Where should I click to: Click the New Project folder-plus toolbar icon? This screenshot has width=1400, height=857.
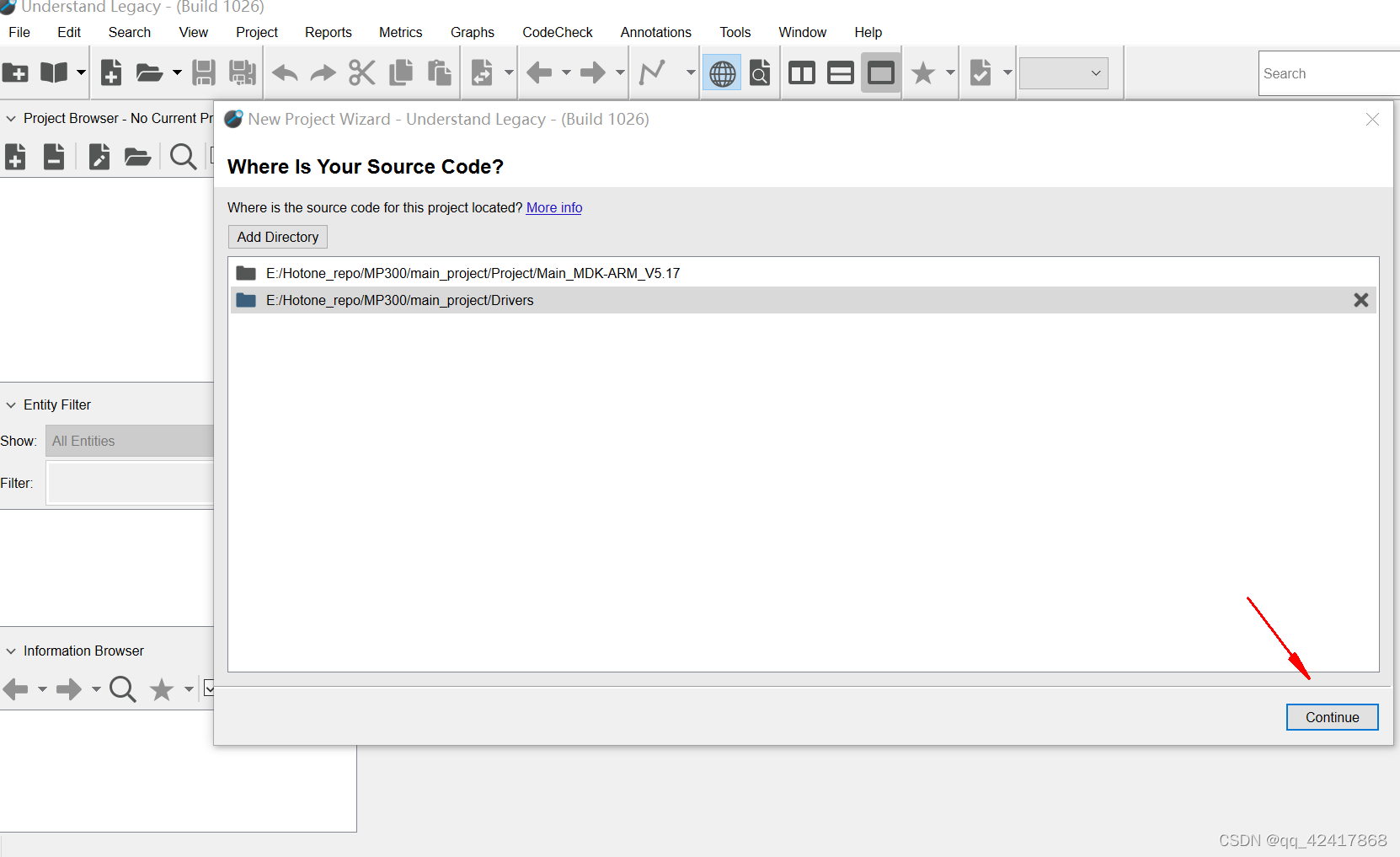tap(15, 73)
